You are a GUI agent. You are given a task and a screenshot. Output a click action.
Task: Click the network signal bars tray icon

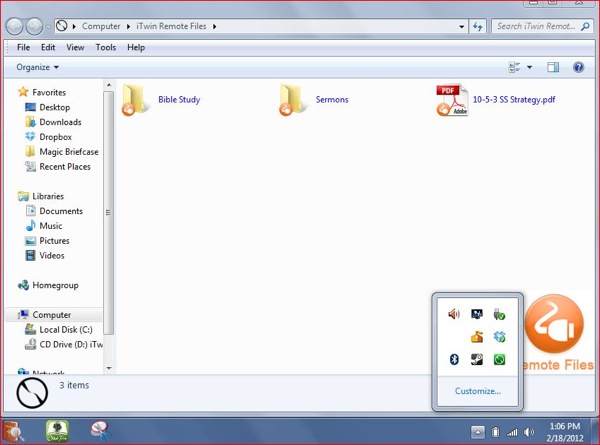[512, 432]
